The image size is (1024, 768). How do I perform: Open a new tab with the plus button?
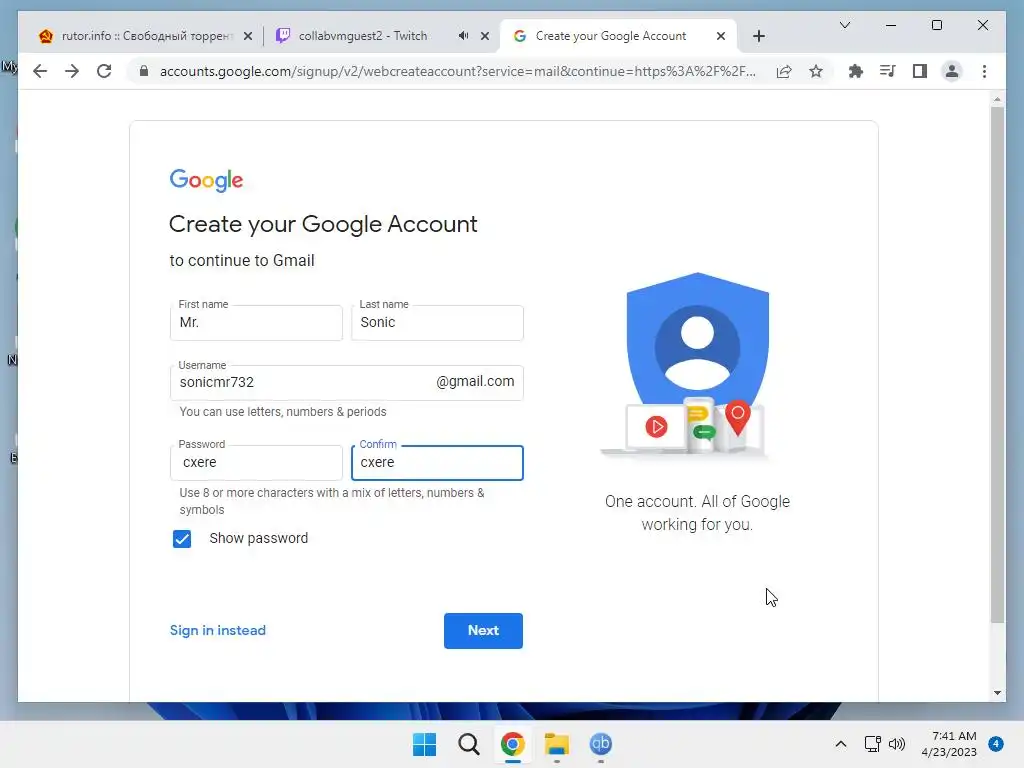758,36
